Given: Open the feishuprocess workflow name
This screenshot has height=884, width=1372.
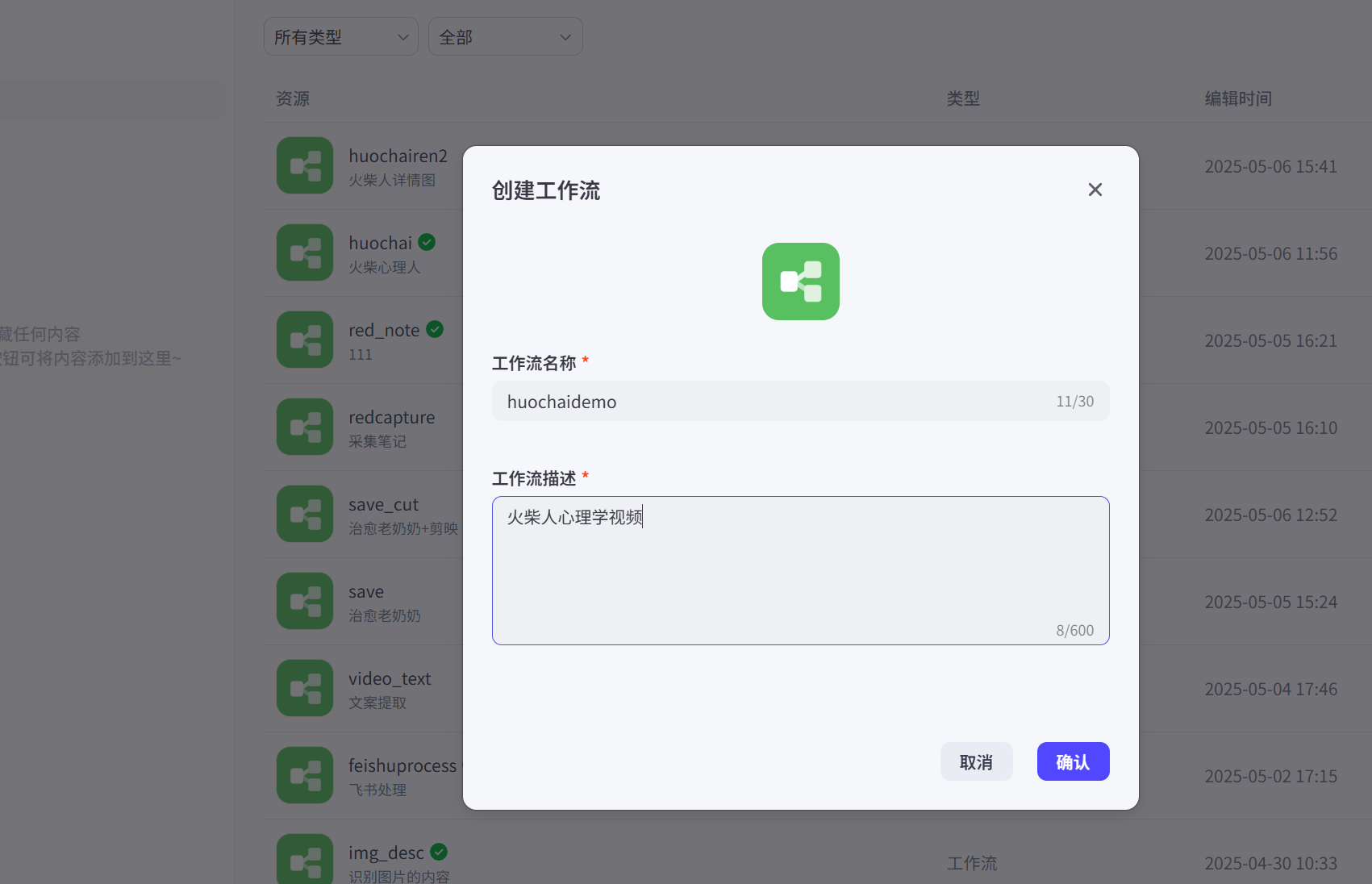Looking at the screenshot, I should click(x=402, y=765).
